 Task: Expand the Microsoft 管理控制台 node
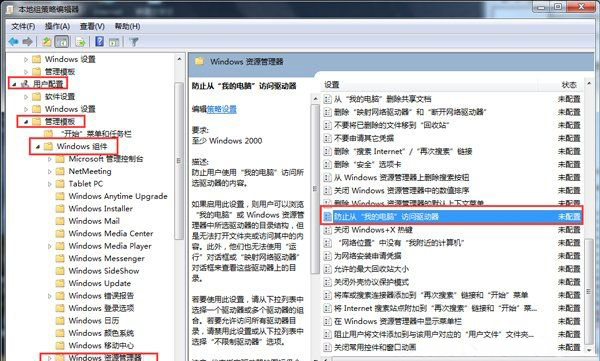coord(50,159)
